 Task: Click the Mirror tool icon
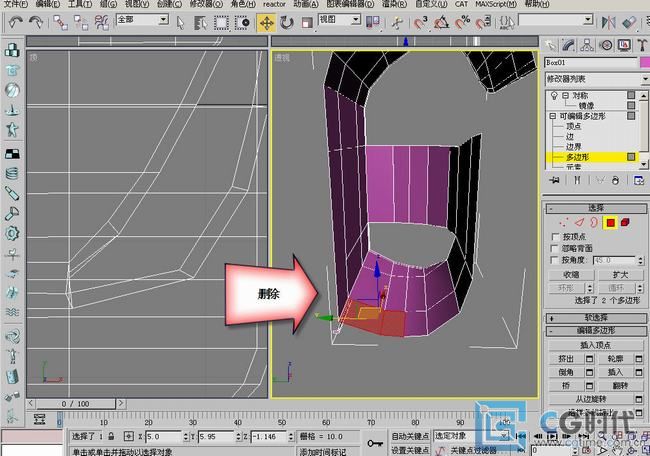click(x=608, y=22)
